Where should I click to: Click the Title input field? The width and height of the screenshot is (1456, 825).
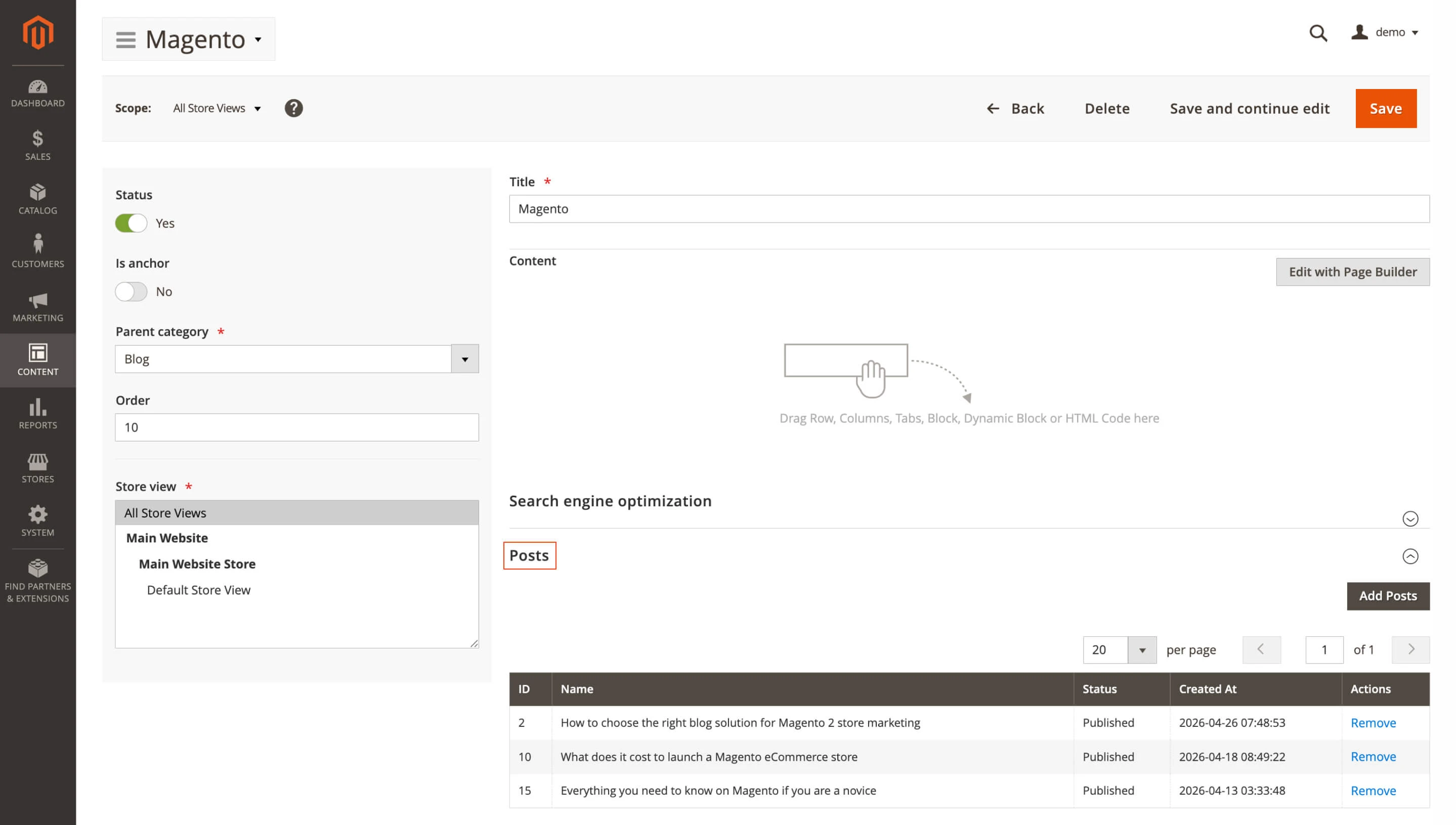969,209
